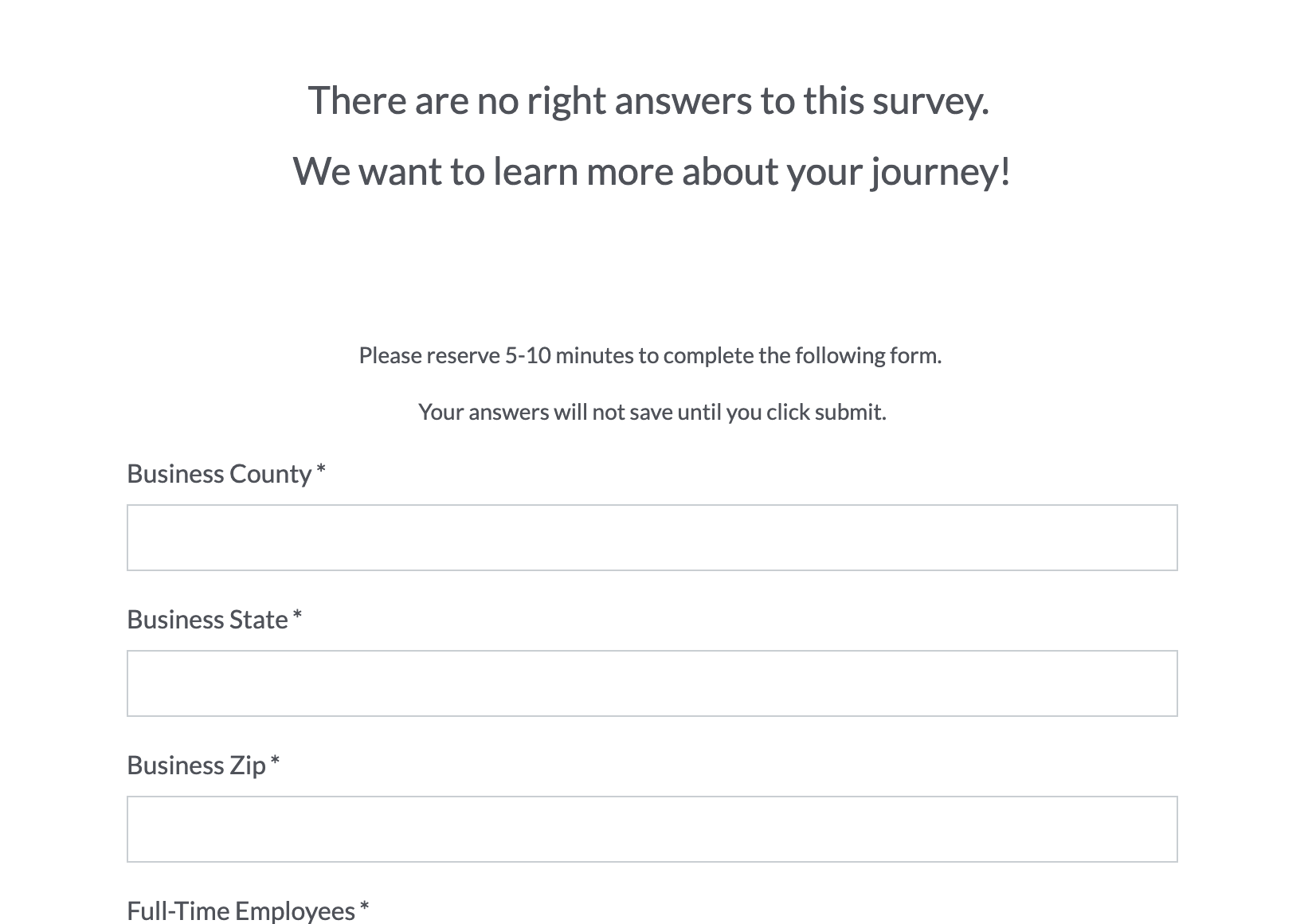This screenshot has width=1308, height=924.
Task: Click the asterisk after Full-Time Employees
Action: pos(364,907)
